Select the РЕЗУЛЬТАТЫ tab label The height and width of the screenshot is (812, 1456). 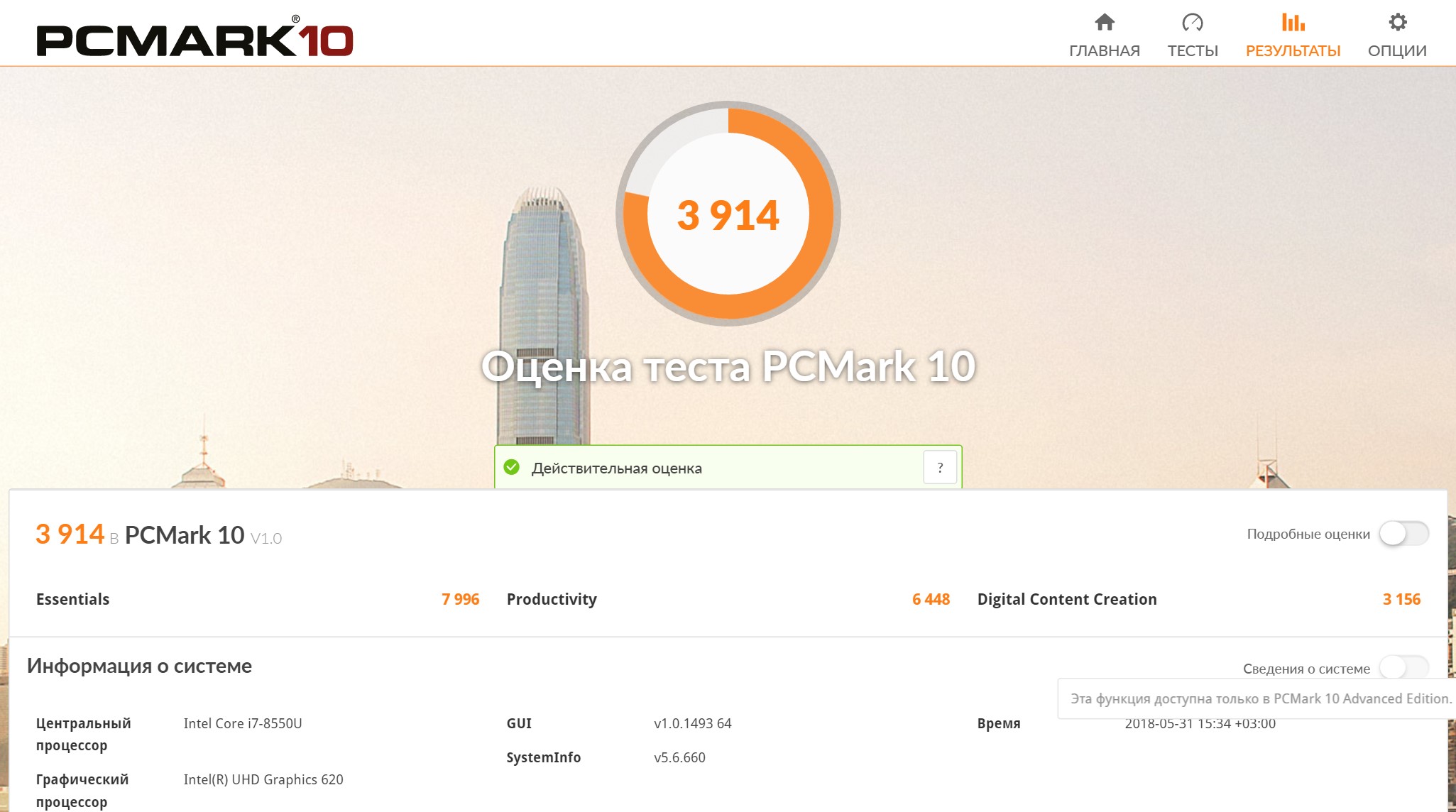point(1293,51)
